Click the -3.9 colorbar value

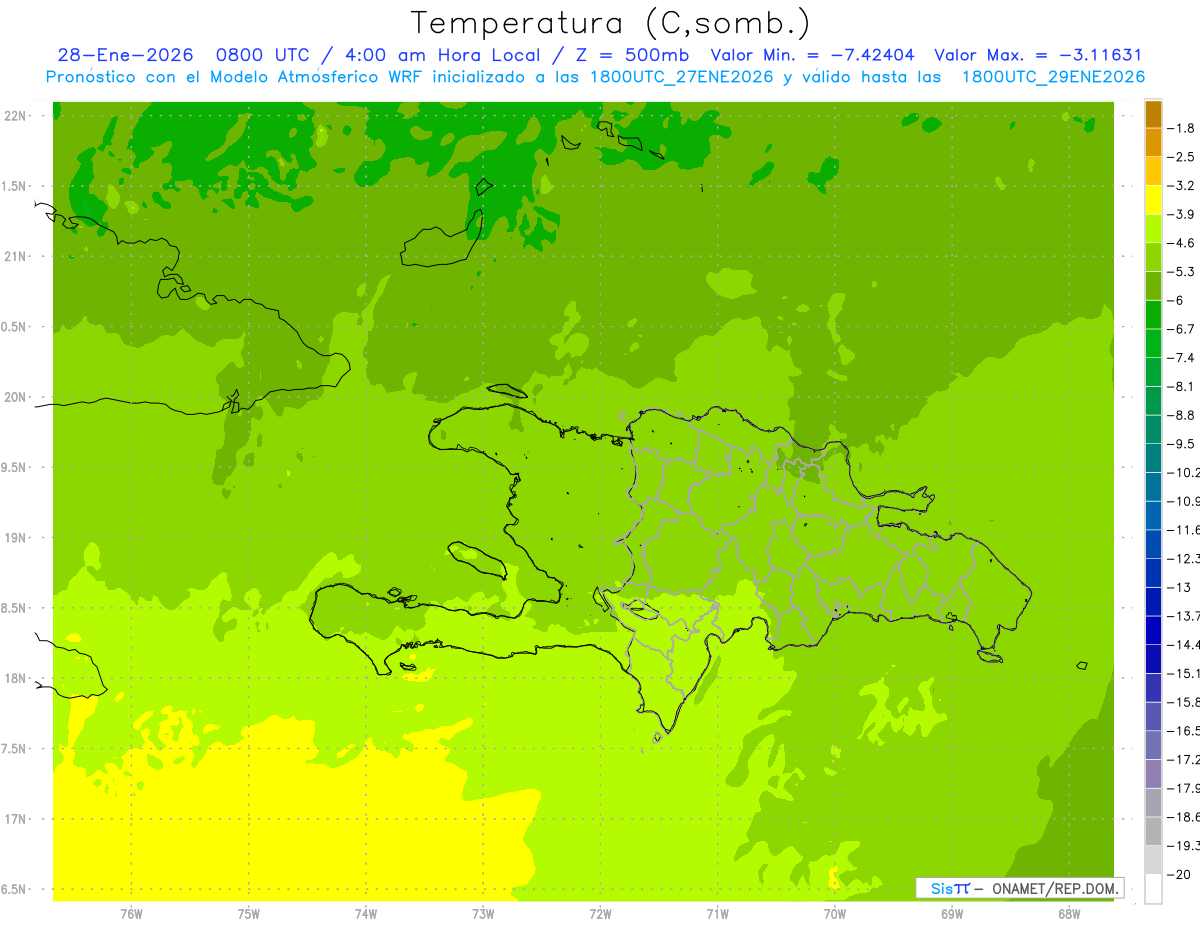(1183, 214)
